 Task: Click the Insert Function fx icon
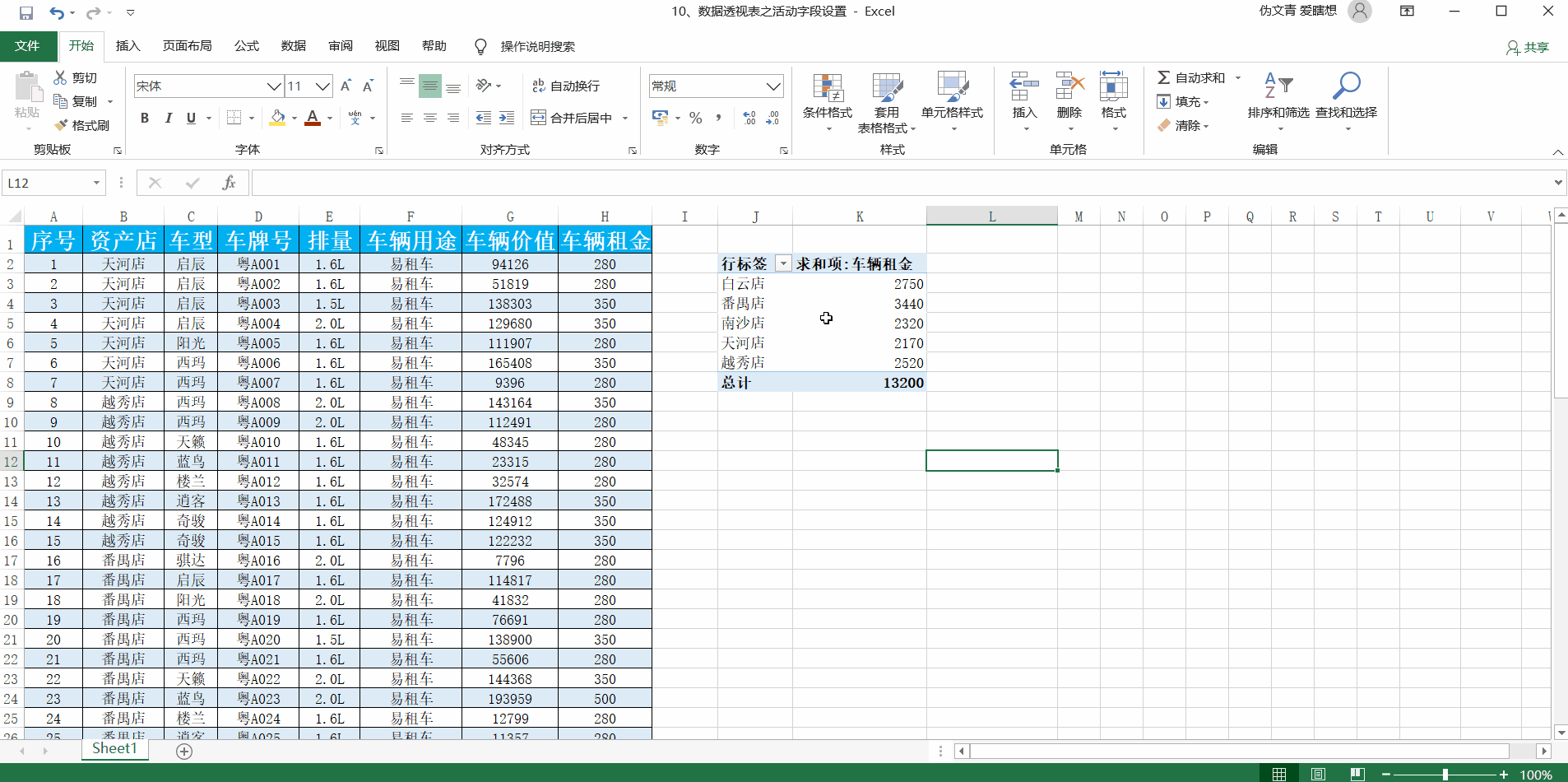[x=229, y=183]
